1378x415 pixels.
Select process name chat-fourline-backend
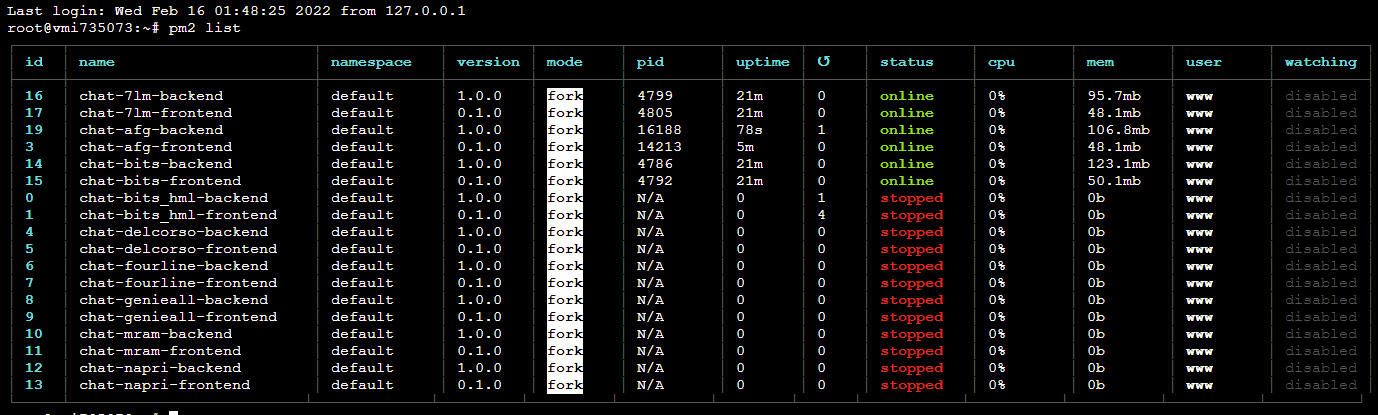click(173, 266)
